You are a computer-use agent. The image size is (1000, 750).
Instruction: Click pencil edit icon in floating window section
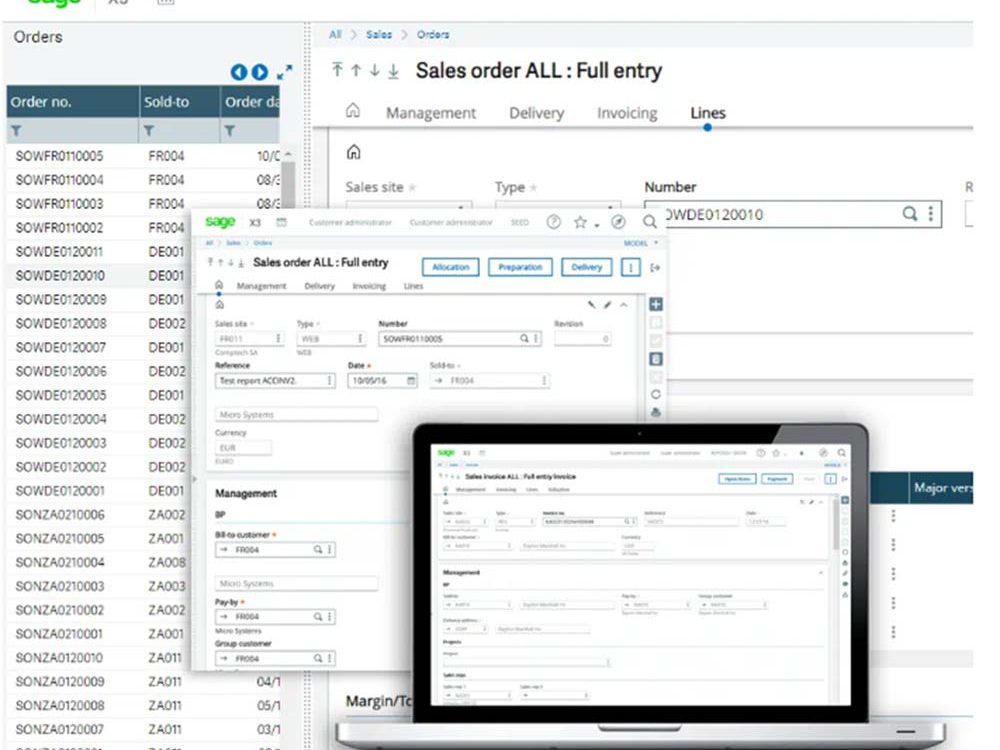pos(607,305)
